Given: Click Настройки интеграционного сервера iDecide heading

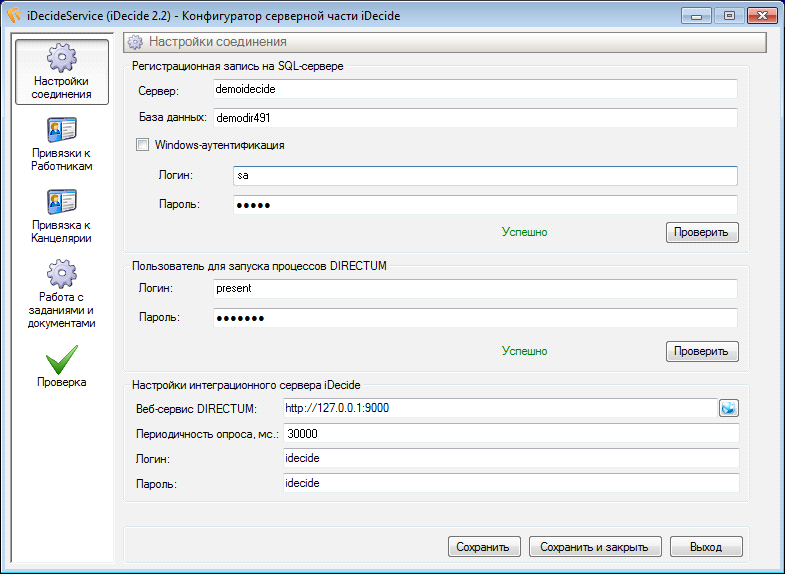Looking at the screenshot, I should (x=246, y=385).
